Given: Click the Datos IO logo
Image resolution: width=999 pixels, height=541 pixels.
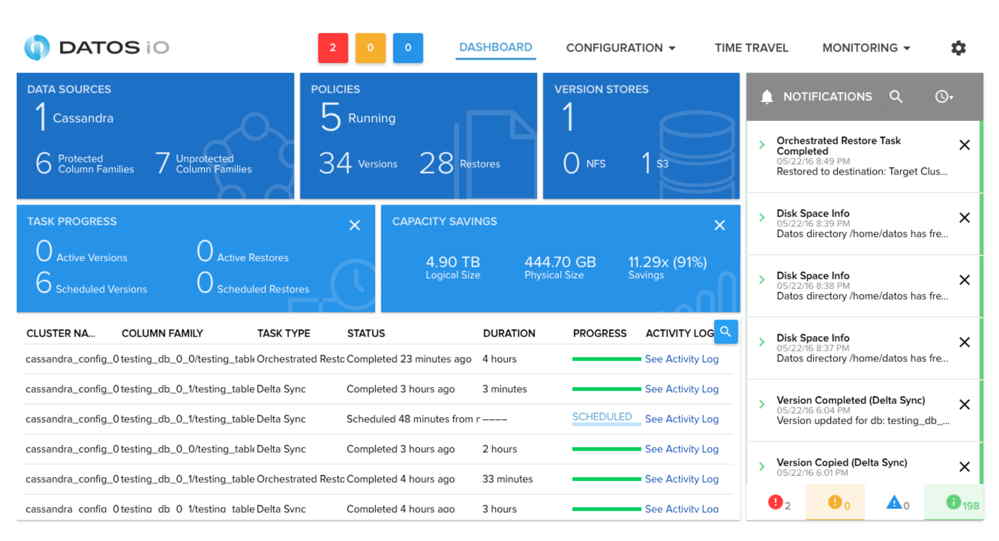Looking at the screenshot, I should click(x=97, y=48).
